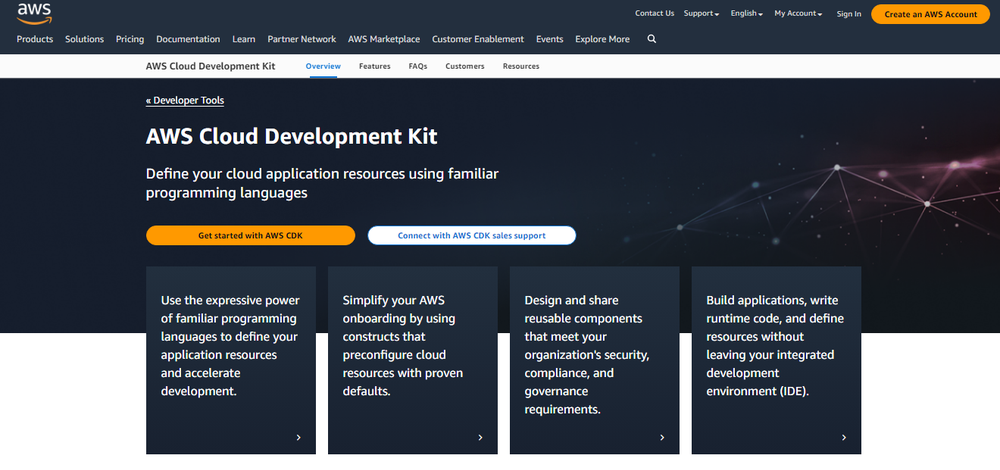Click Create an AWS Account button
The width and height of the screenshot is (1000, 470).
[930, 14]
